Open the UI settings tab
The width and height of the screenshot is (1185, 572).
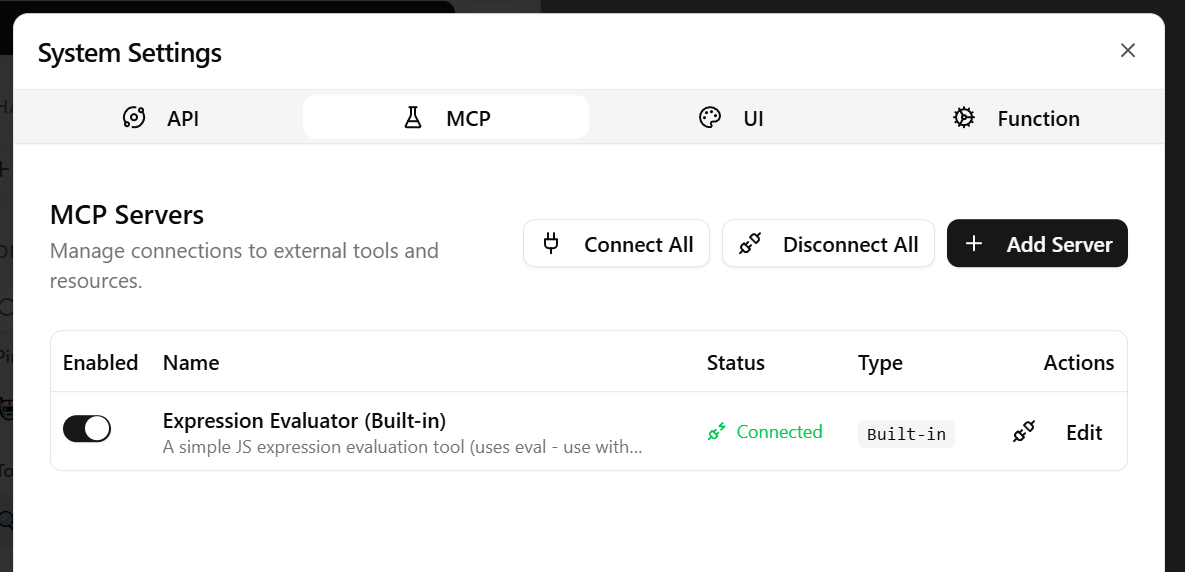click(x=731, y=117)
